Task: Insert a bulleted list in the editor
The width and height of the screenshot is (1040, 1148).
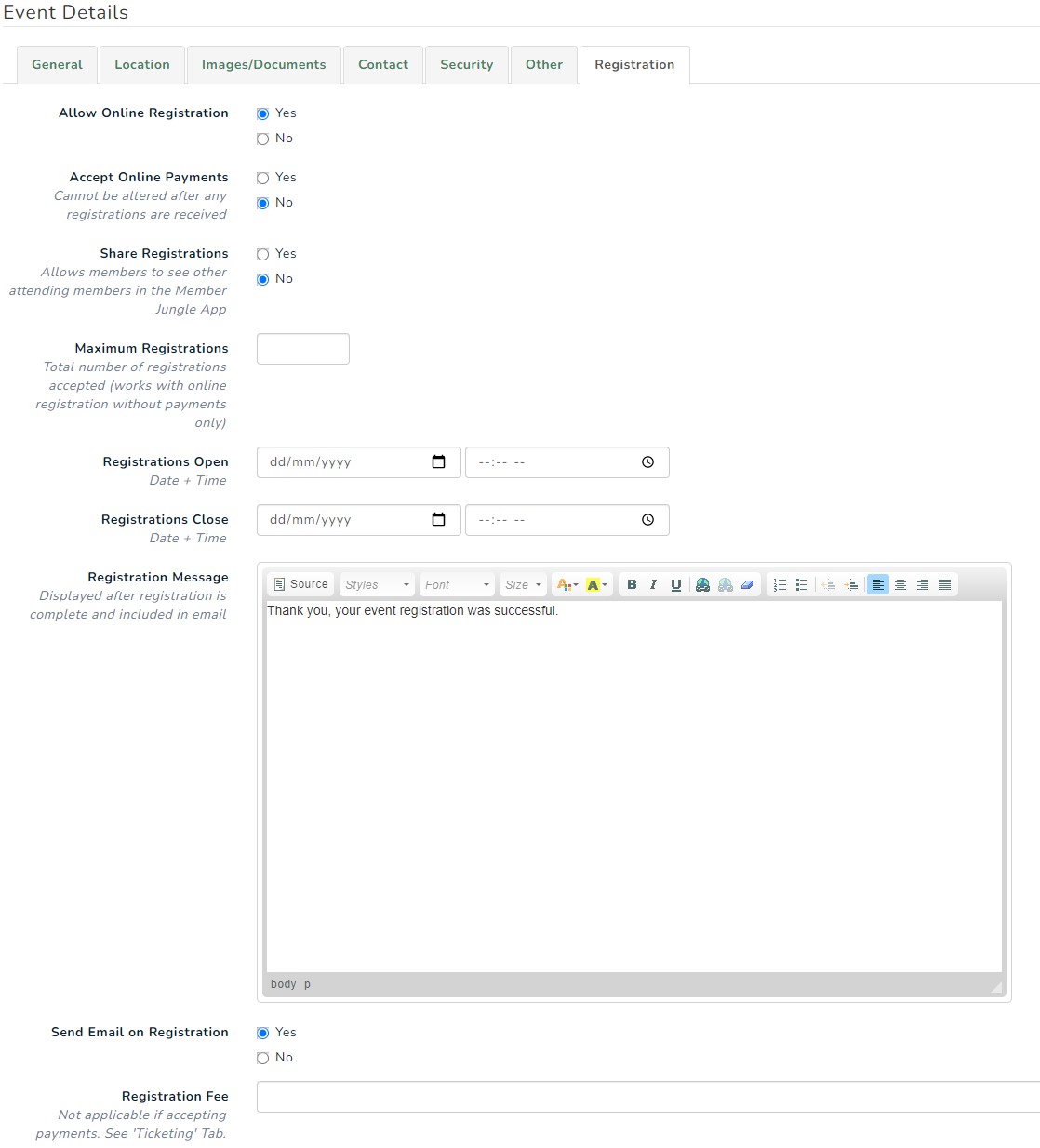Action: [803, 584]
